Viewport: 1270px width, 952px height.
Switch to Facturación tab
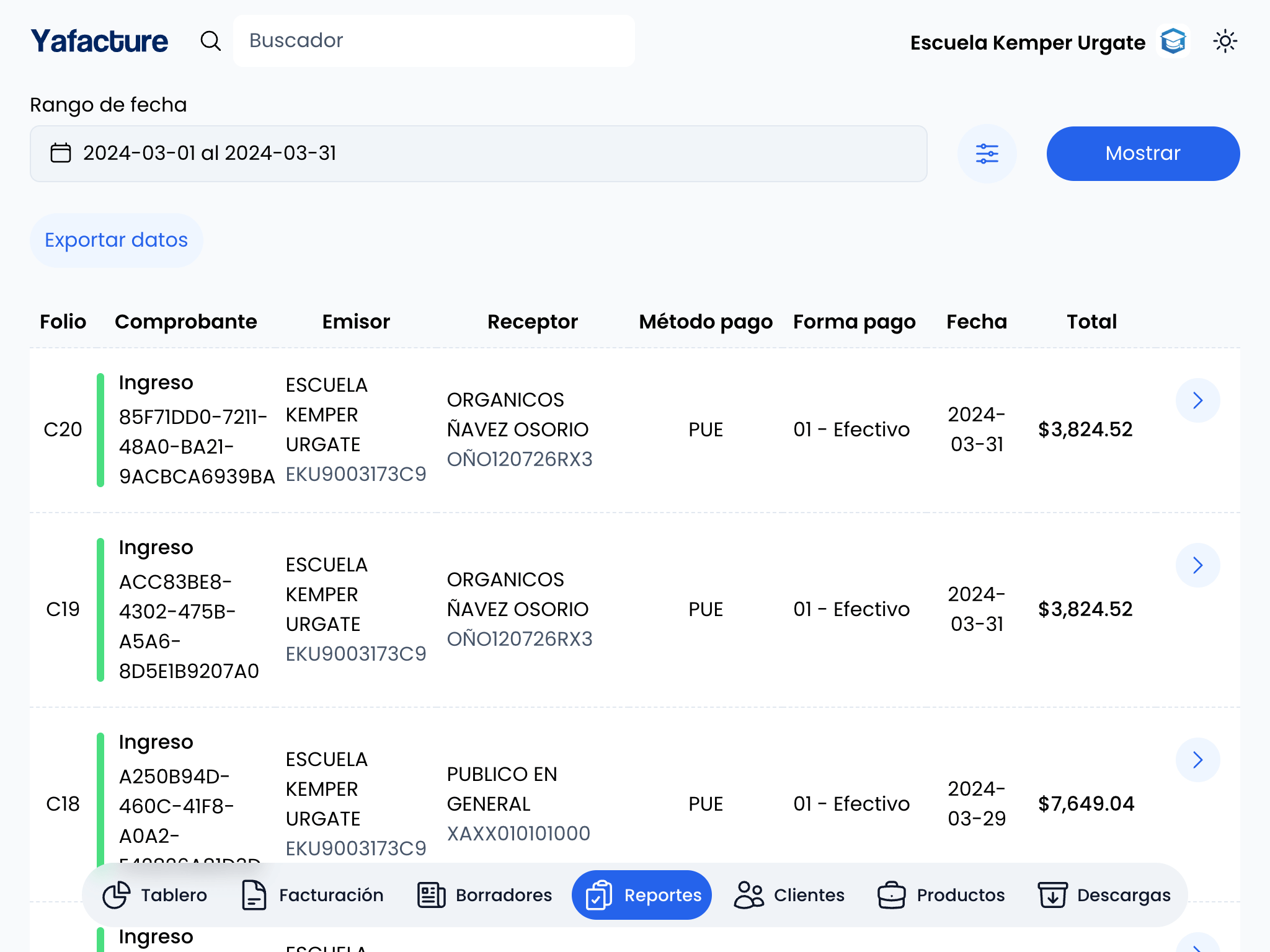pos(312,895)
